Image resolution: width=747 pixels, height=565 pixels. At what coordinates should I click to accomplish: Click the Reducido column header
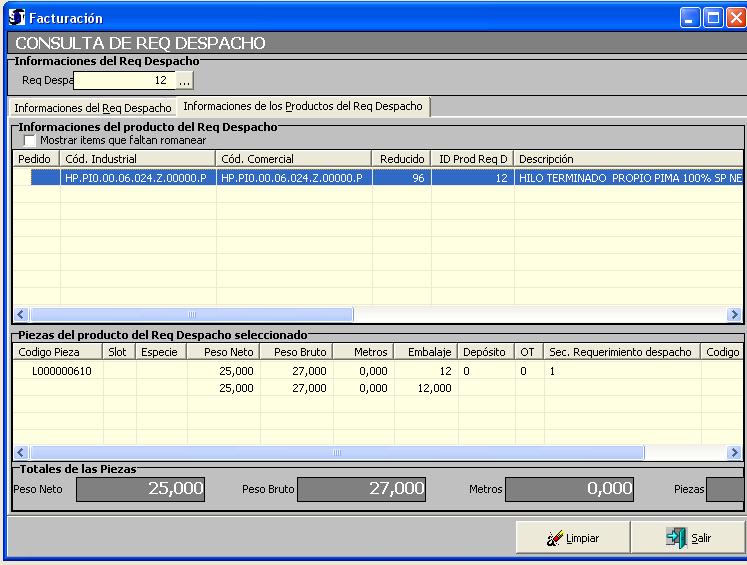click(402, 159)
